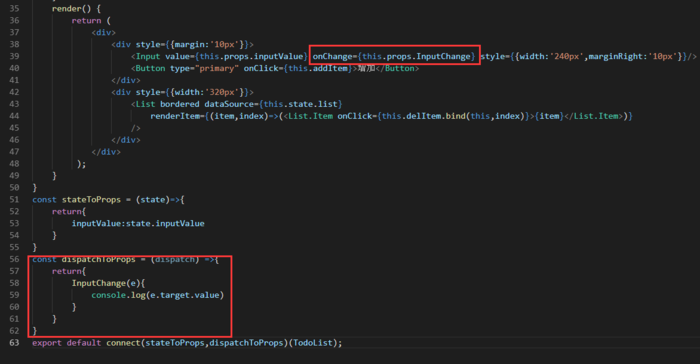Click this.addItem in the onClick handler
Image resolution: width=700 pixels, height=364 pixels.
tap(318, 68)
